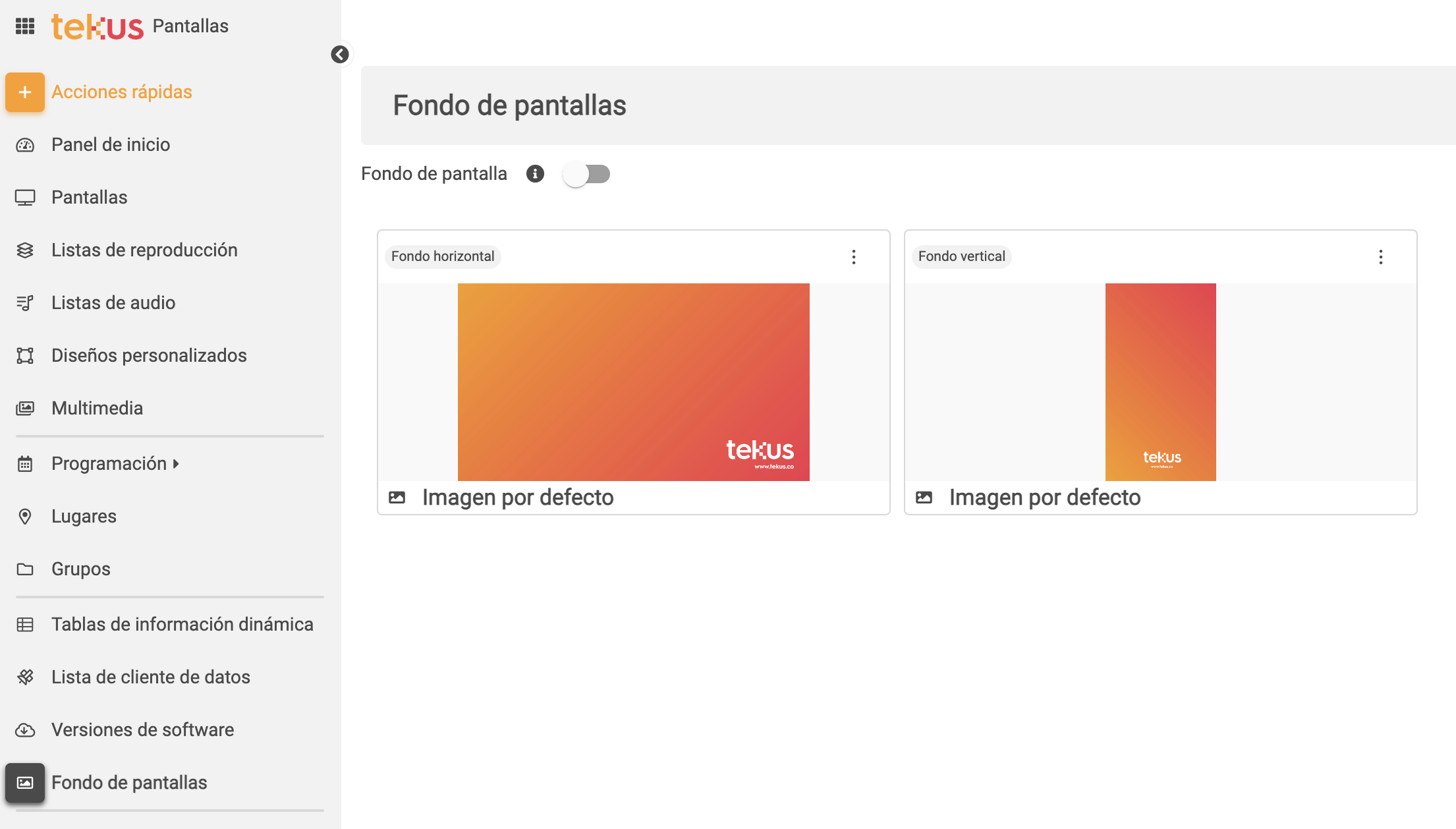
Task: Select Acciones rápidas in the sidebar
Action: point(121,92)
